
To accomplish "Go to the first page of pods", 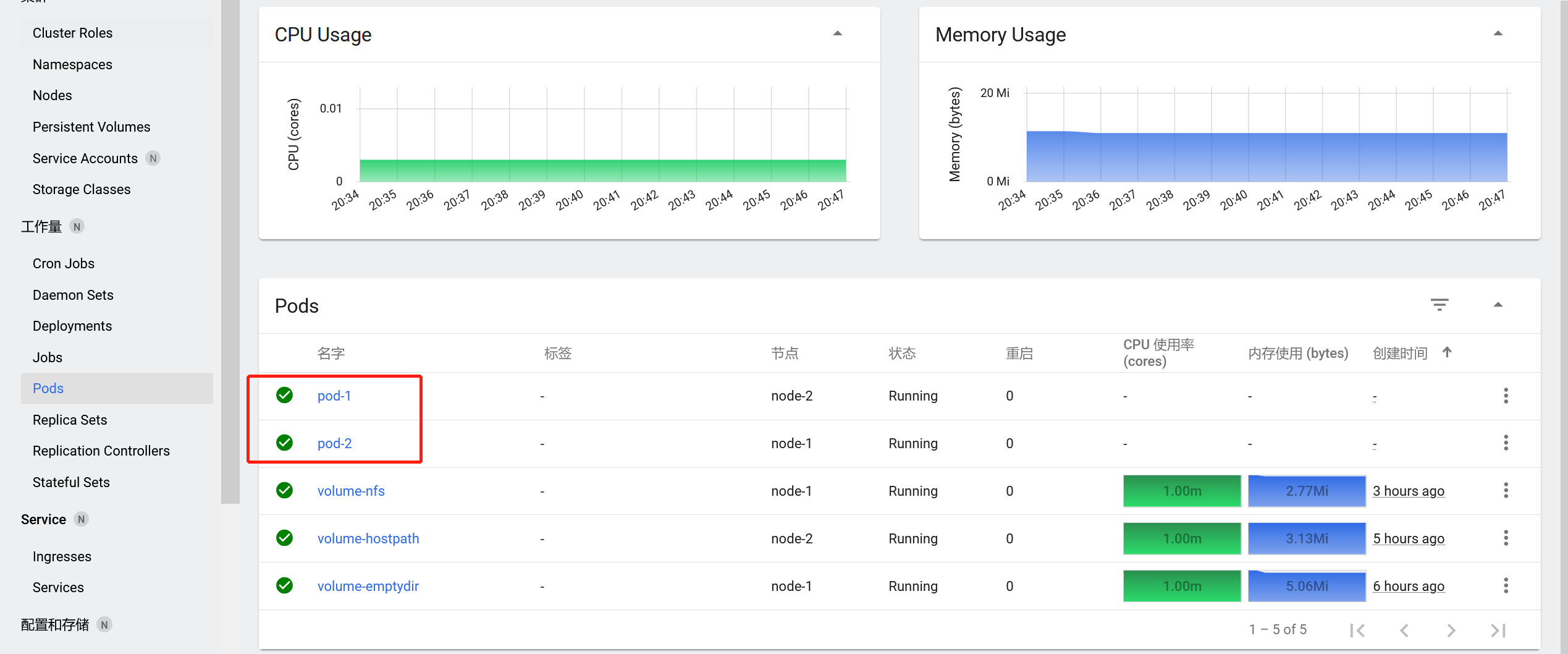I will click(x=1357, y=630).
